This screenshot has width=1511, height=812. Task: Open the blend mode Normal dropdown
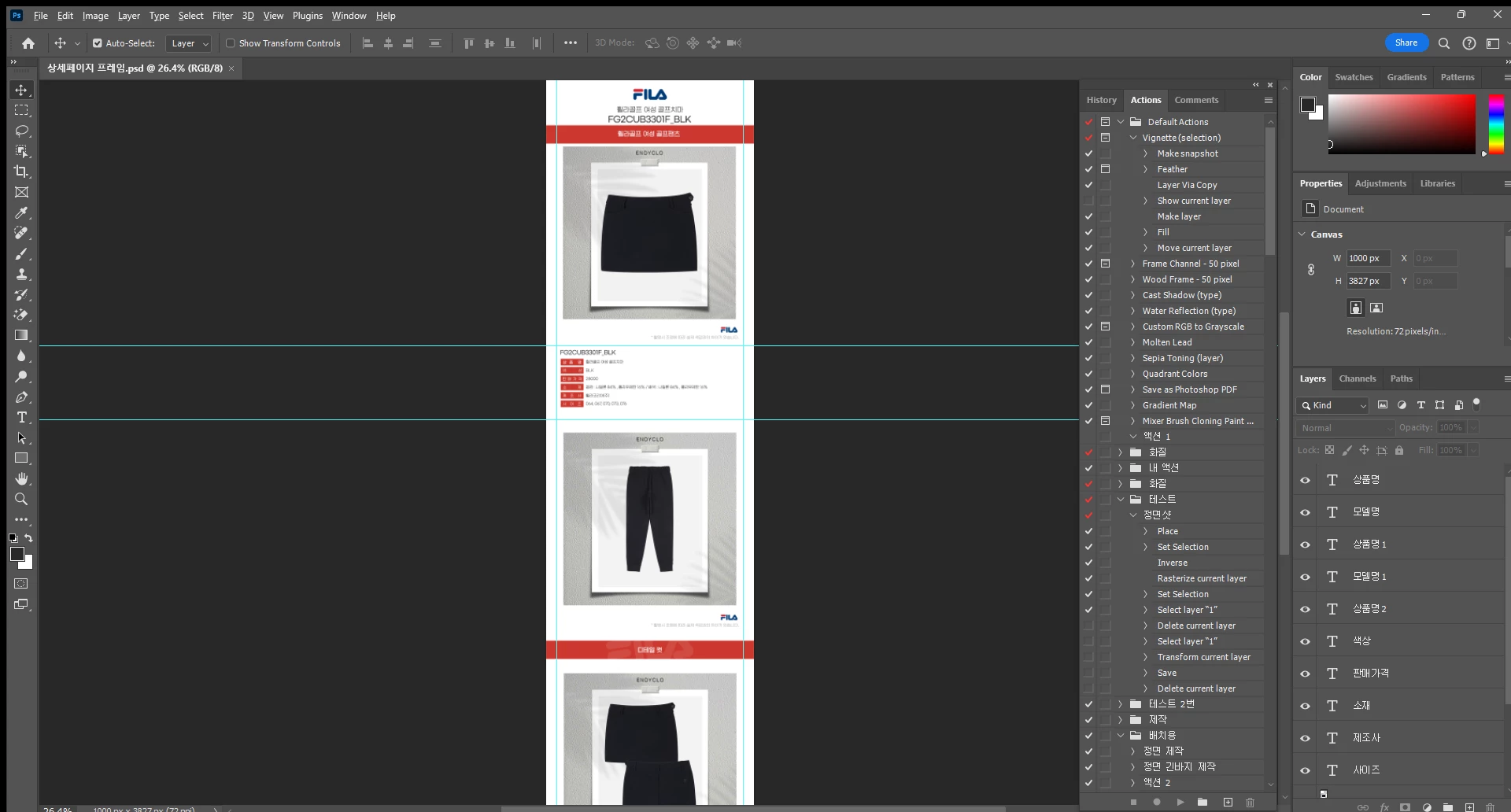(x=1345, y=428)
